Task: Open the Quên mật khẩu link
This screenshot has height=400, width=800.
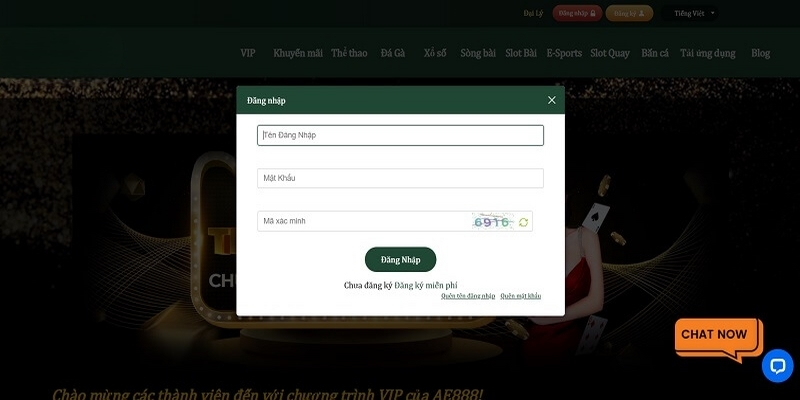Action: [x=520, y=296]
